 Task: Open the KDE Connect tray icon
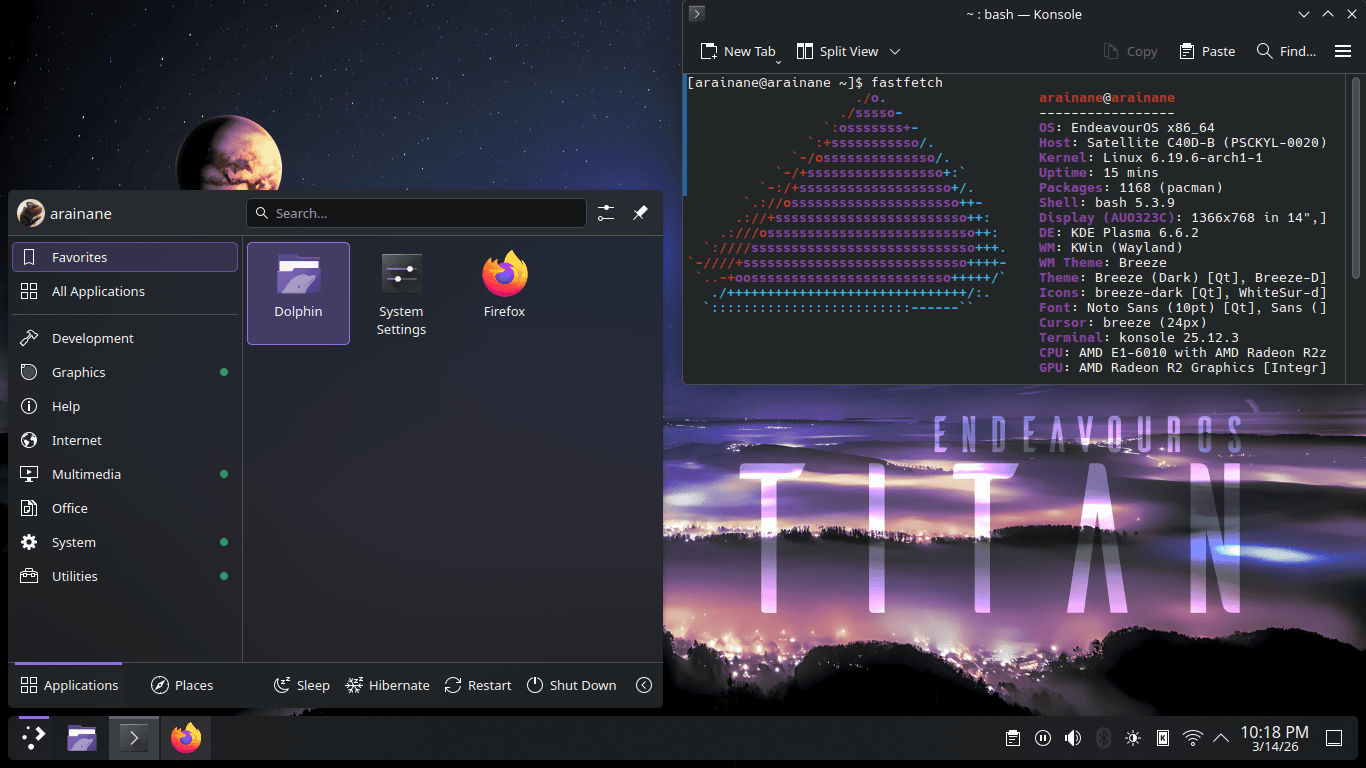tap(1163, 739)
